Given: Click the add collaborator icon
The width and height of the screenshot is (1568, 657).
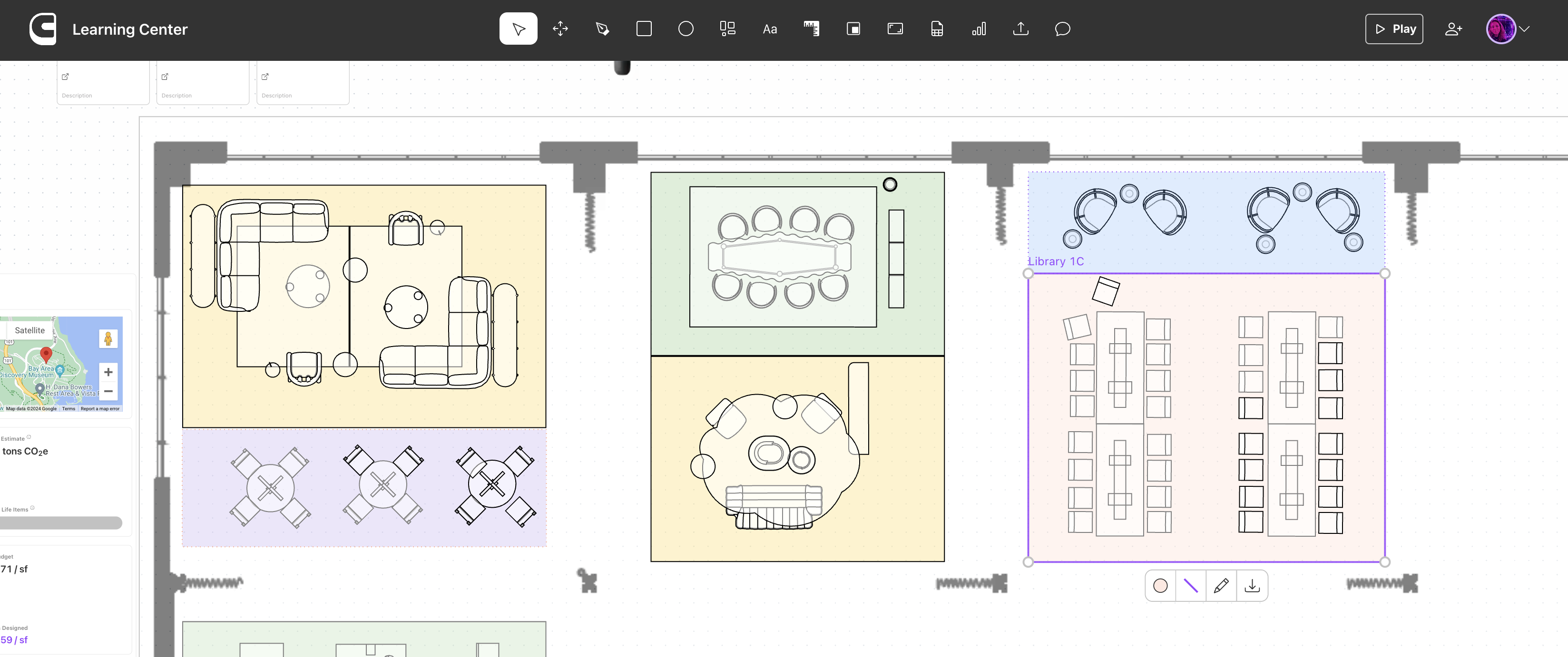Looking at the screenshot, I should point(1453,29).
